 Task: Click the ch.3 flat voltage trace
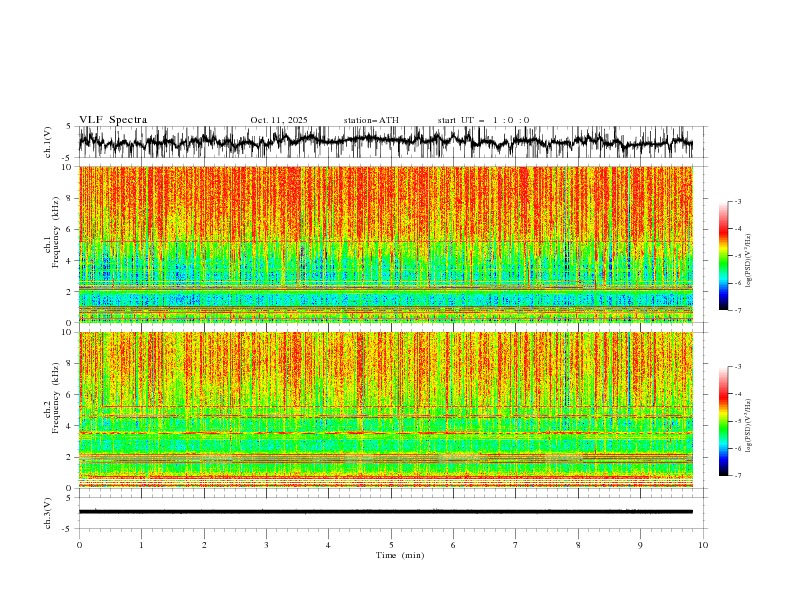386,512
